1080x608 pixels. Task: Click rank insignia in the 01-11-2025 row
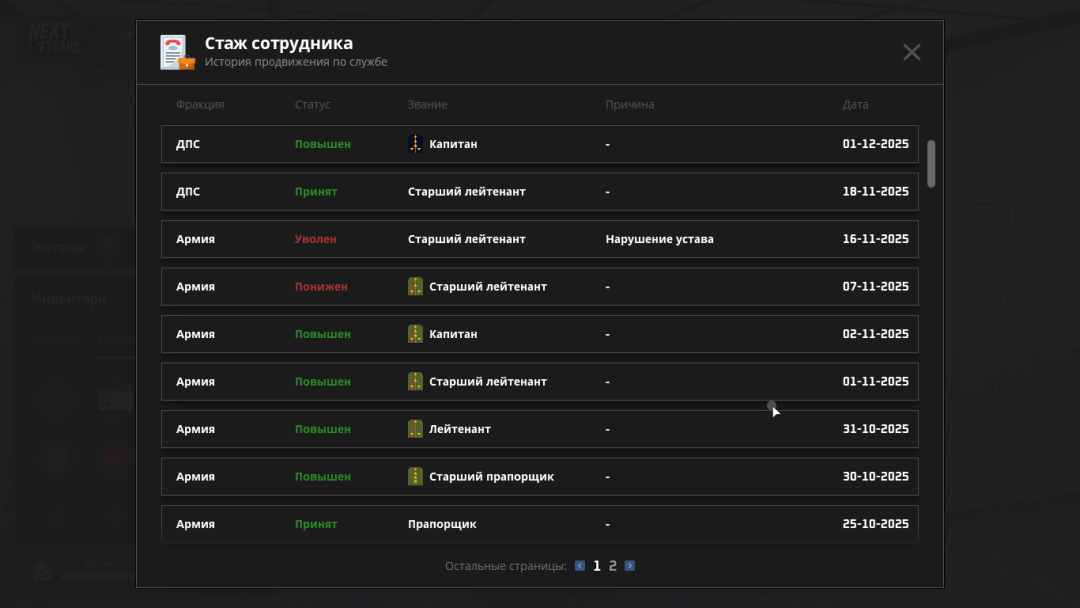[416, 382]
